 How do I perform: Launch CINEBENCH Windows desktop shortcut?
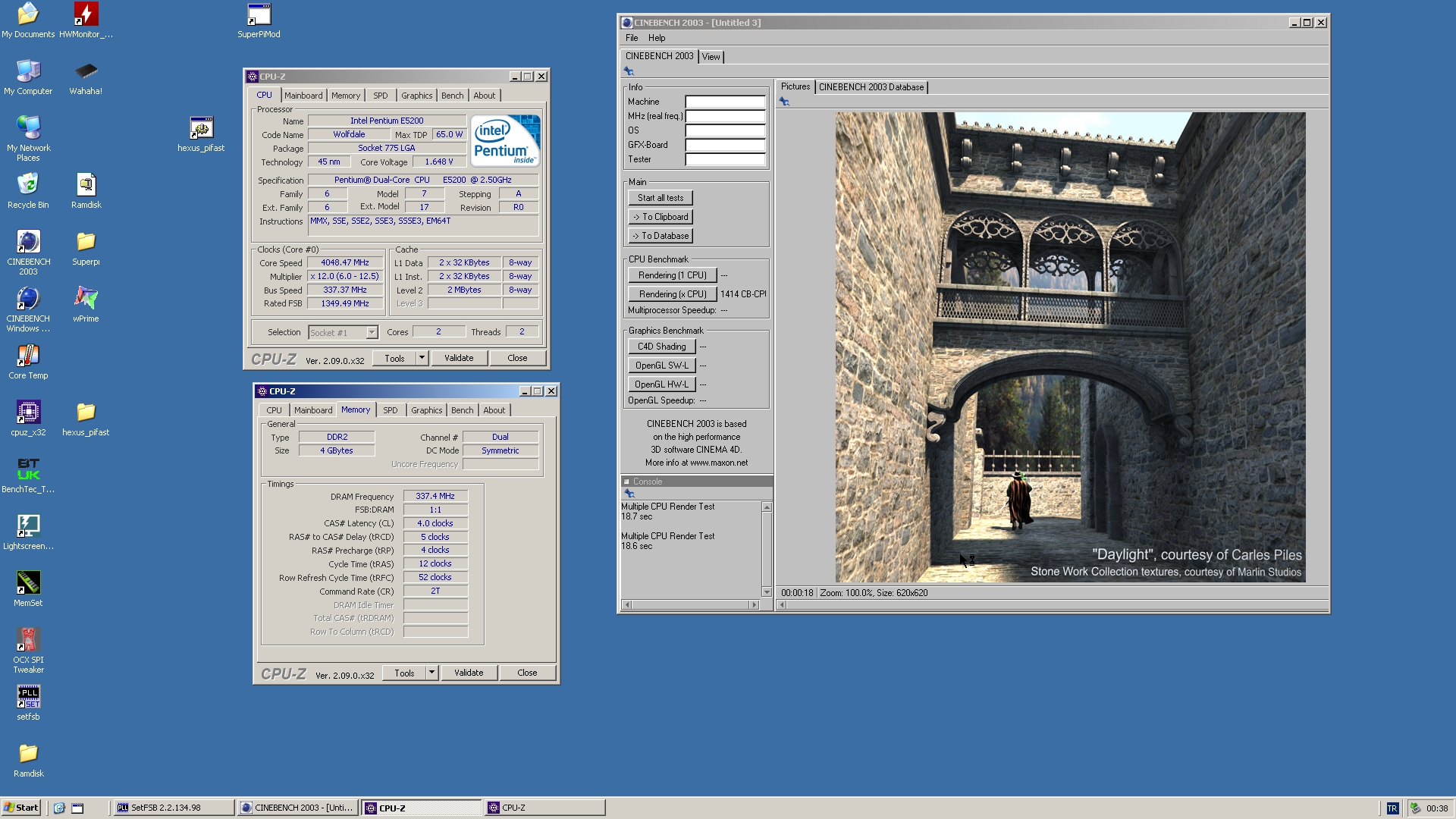point(28,309)
